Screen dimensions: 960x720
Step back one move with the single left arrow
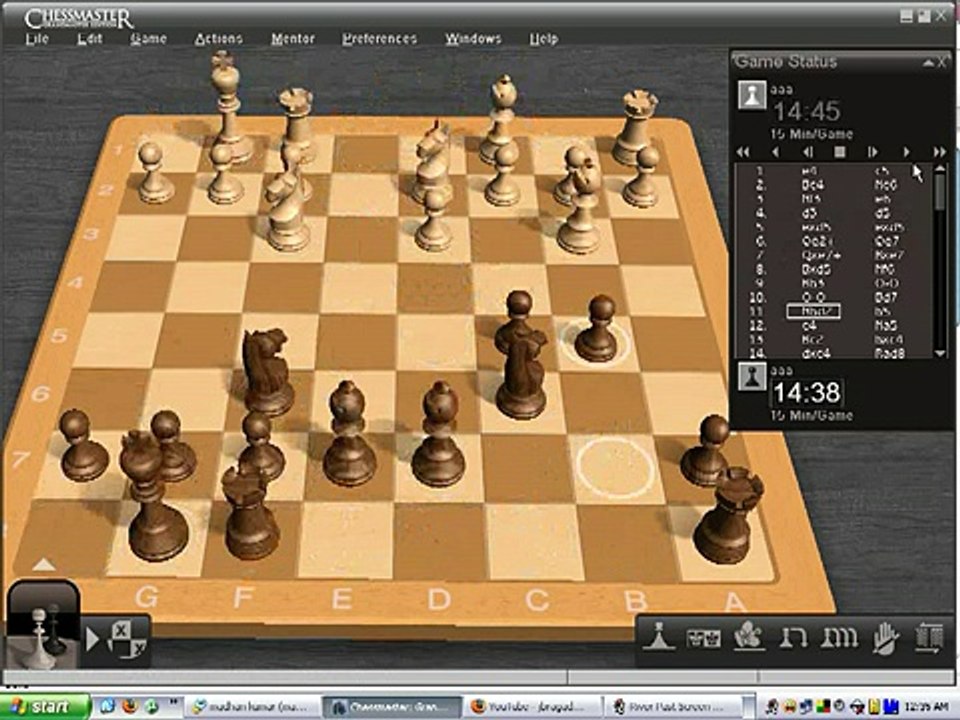coord(776,152)
